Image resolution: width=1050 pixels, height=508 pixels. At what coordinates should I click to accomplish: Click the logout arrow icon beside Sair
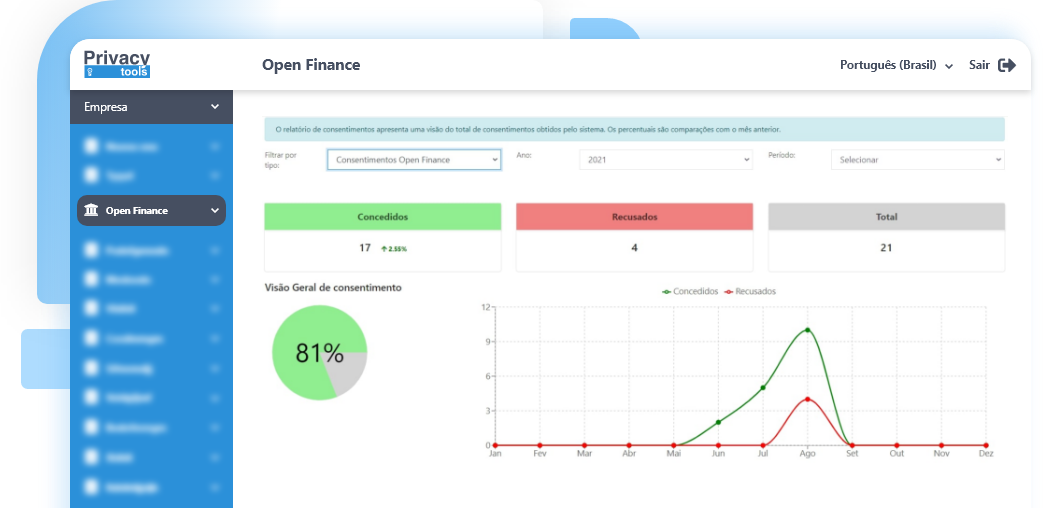pos(1007,65)
